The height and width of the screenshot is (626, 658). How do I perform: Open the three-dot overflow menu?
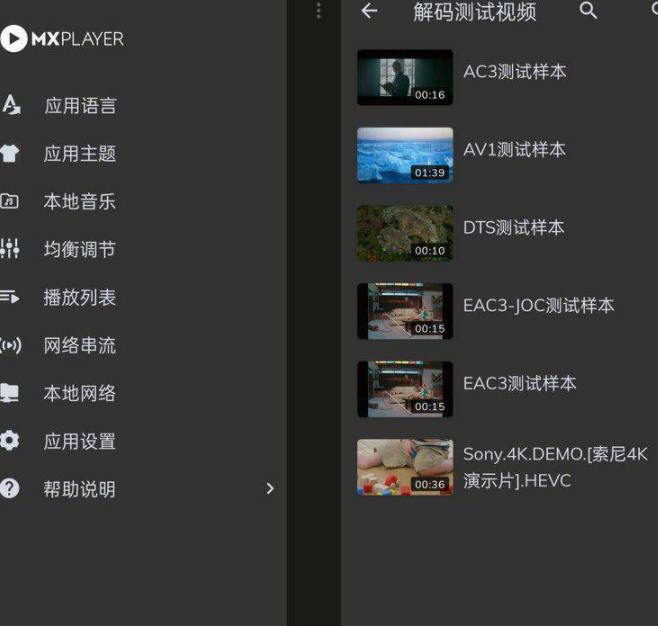pyautogui.click(x=319, y=11)
